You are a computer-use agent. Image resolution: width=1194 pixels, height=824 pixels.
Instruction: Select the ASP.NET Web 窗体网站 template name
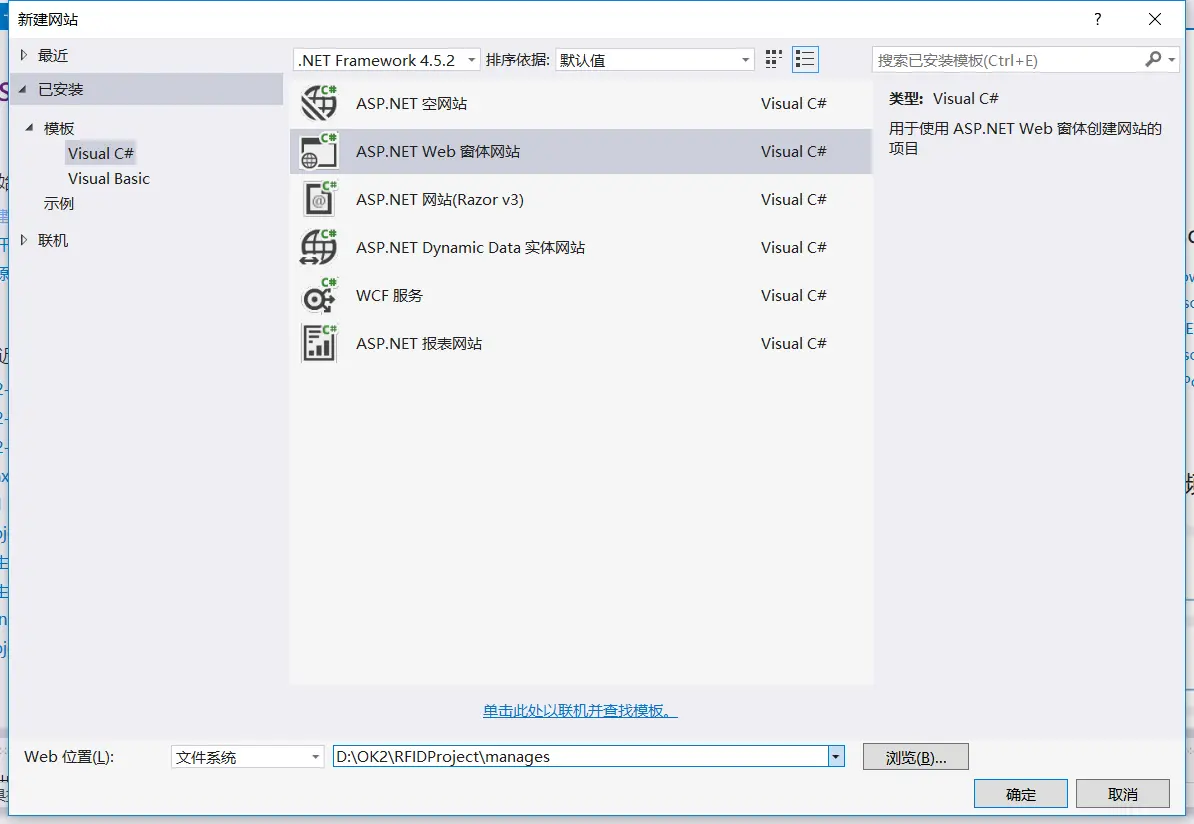[438, 151]
